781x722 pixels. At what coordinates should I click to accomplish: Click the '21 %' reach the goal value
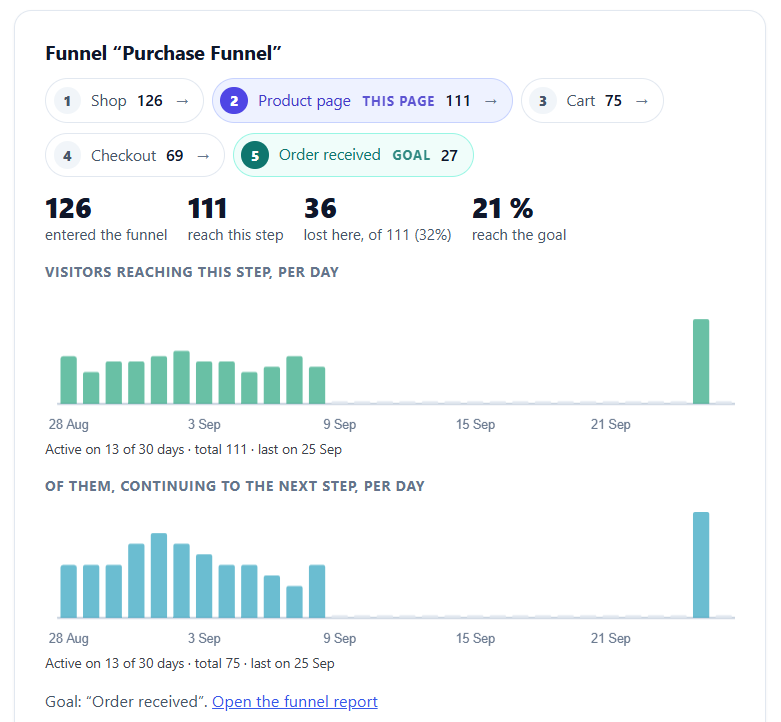coord(503,208)
